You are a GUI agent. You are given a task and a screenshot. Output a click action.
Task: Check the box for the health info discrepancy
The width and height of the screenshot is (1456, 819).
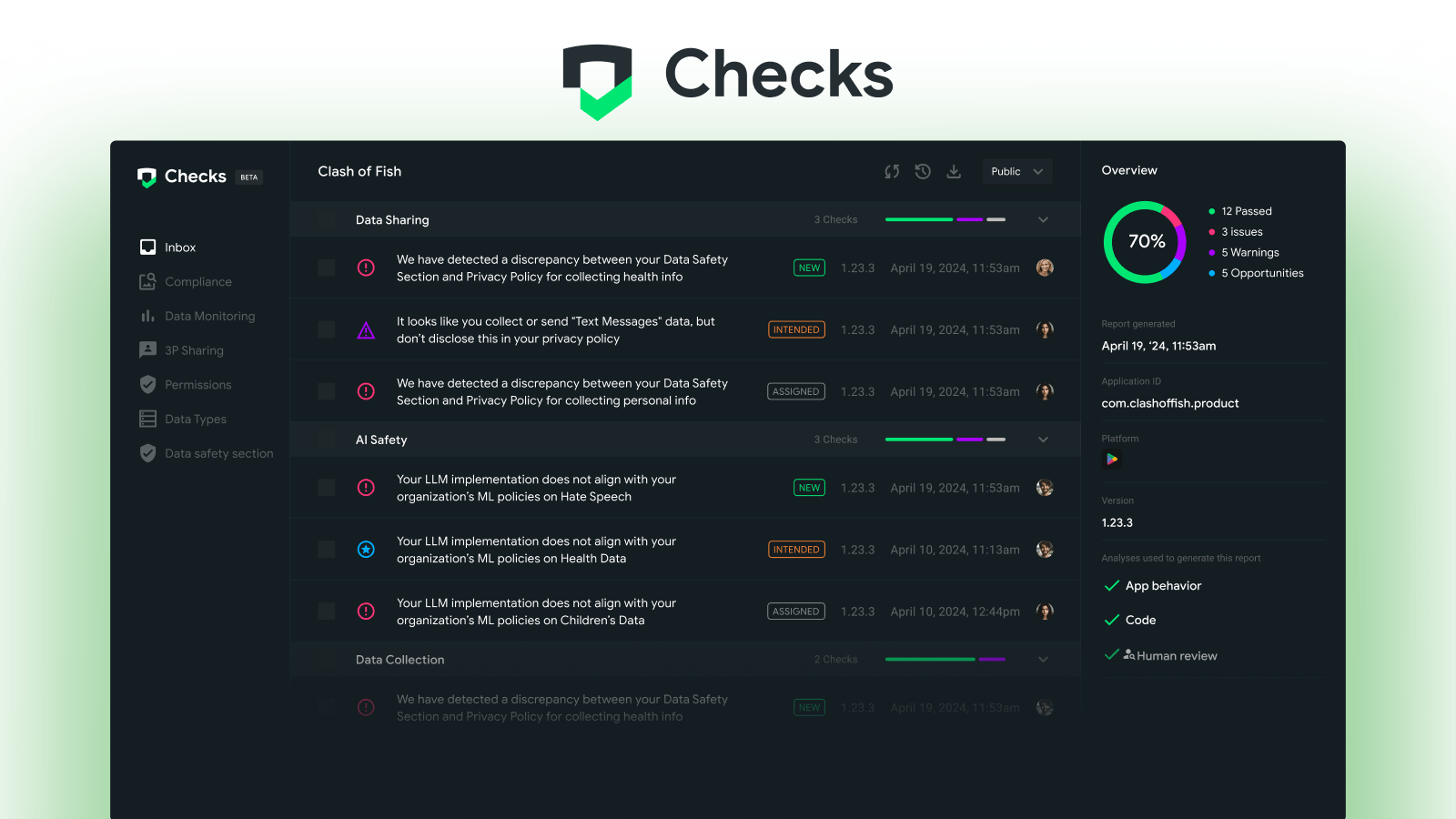(x=327, y=268)
